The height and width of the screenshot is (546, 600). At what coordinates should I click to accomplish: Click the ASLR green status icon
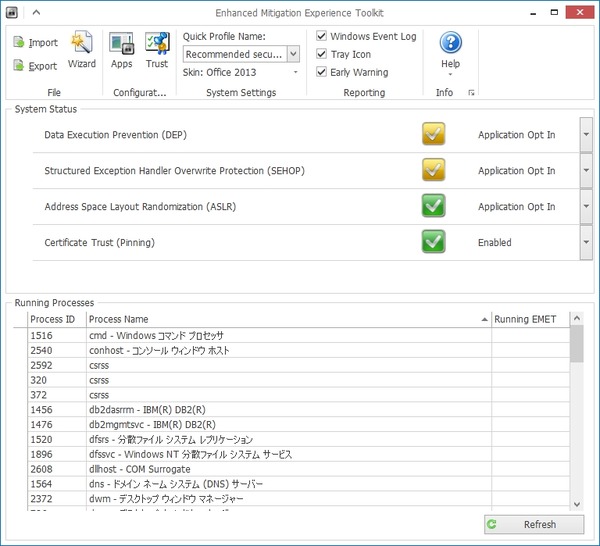point(433,206)
